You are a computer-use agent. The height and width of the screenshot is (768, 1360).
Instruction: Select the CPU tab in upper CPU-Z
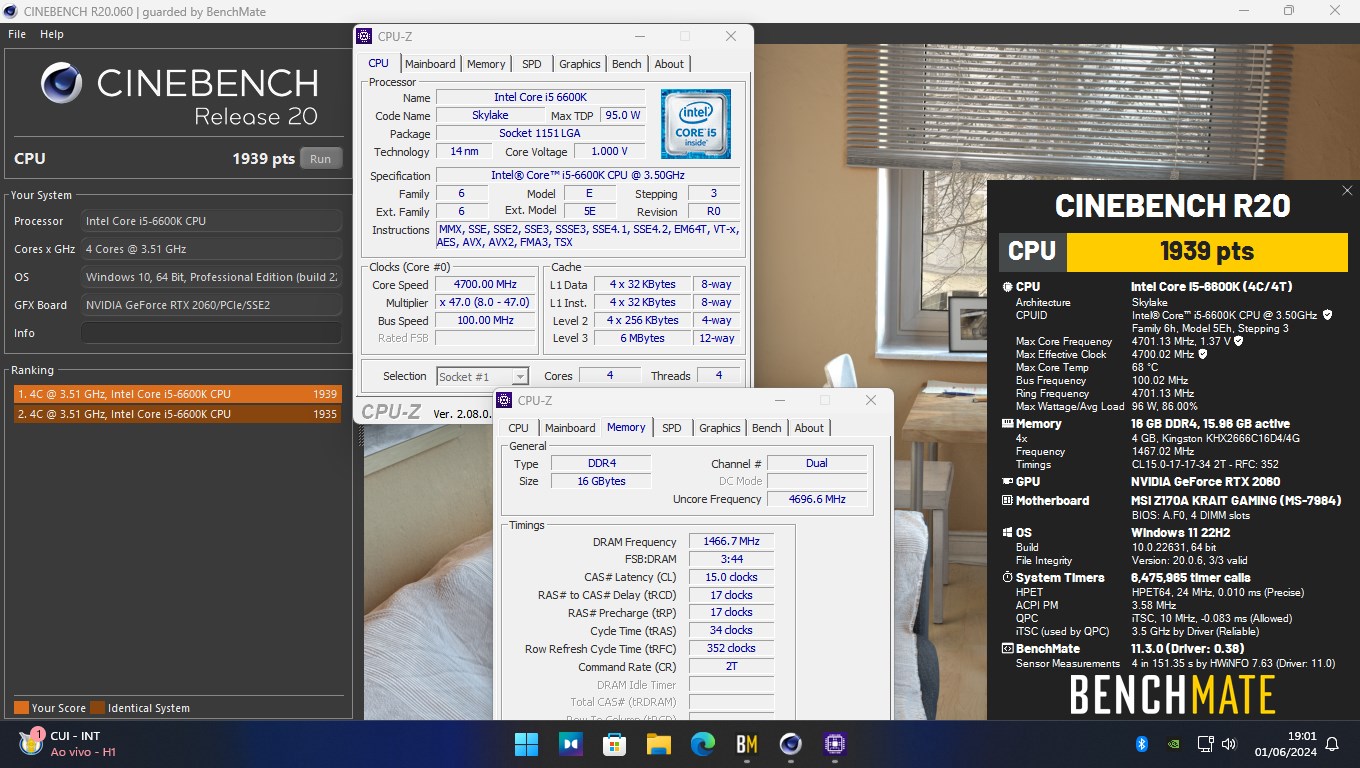378,63
